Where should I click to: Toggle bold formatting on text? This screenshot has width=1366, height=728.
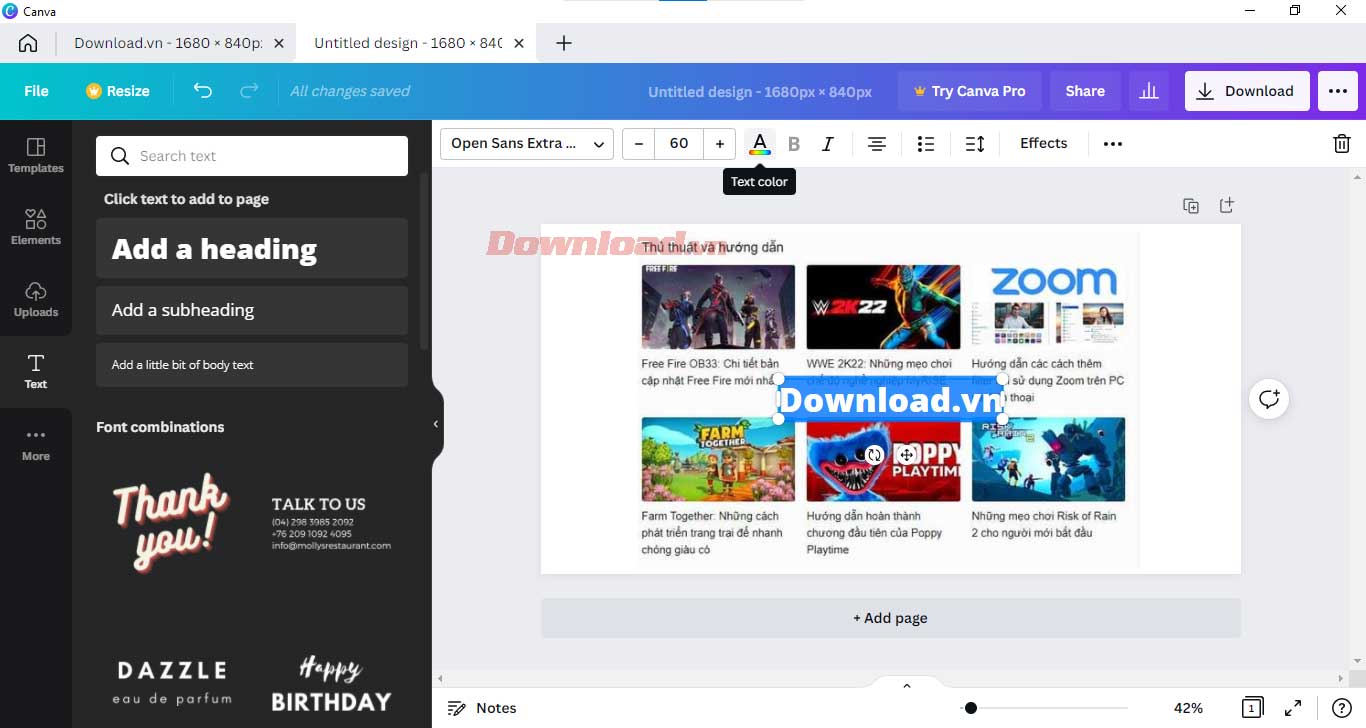tap(794, 144)
